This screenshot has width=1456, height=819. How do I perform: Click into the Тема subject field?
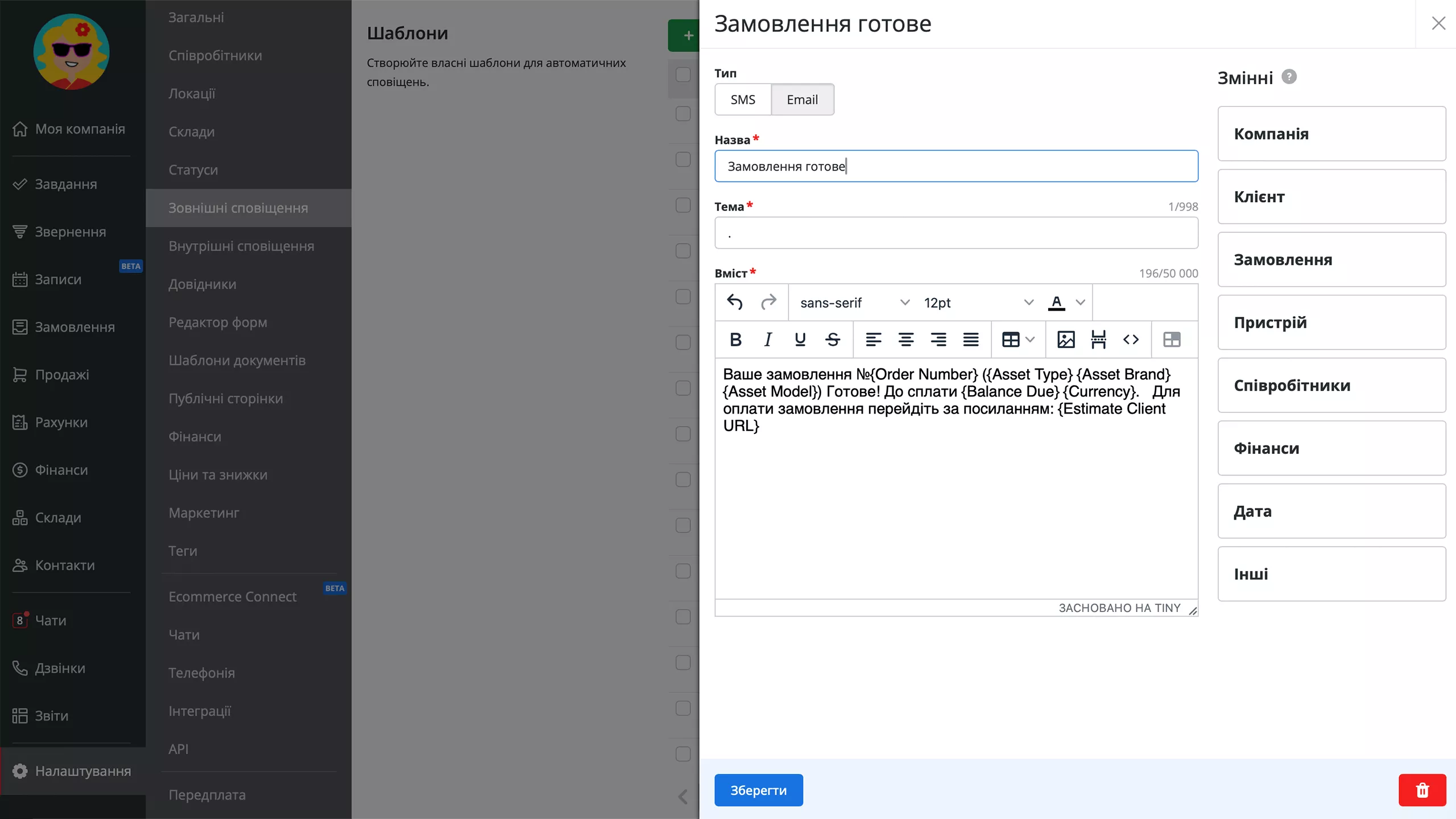click(x=956, y=233)
